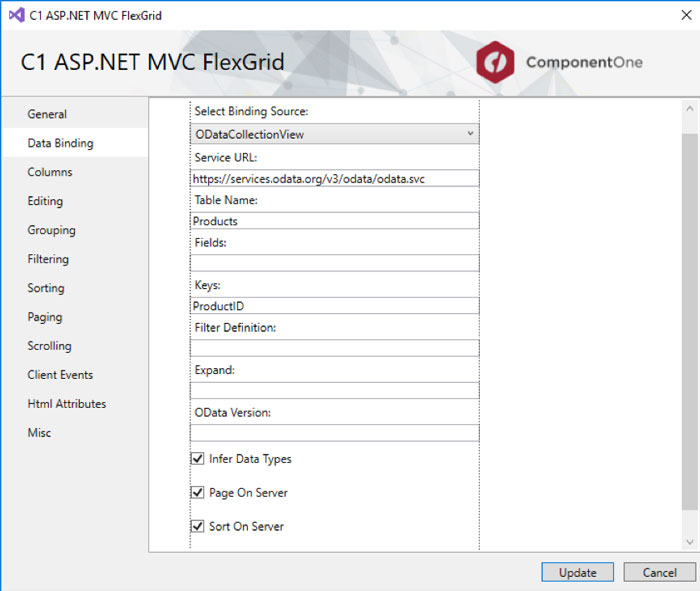Select the Filtering tab
Image resolution: width=700 pixels, height=591 pixels.
pos(48,259)
